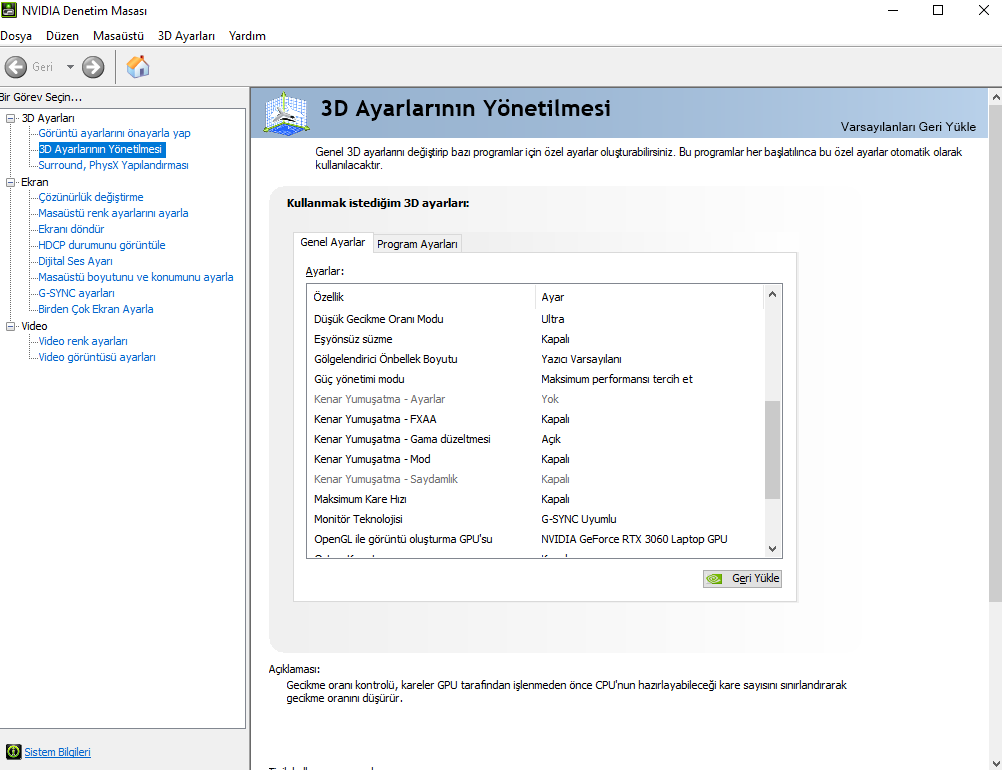The width and height of the screenshot is (1002, 770).
Task: Open Masaüstü renk ayarlarını ayarla
Action: [113, 213]
